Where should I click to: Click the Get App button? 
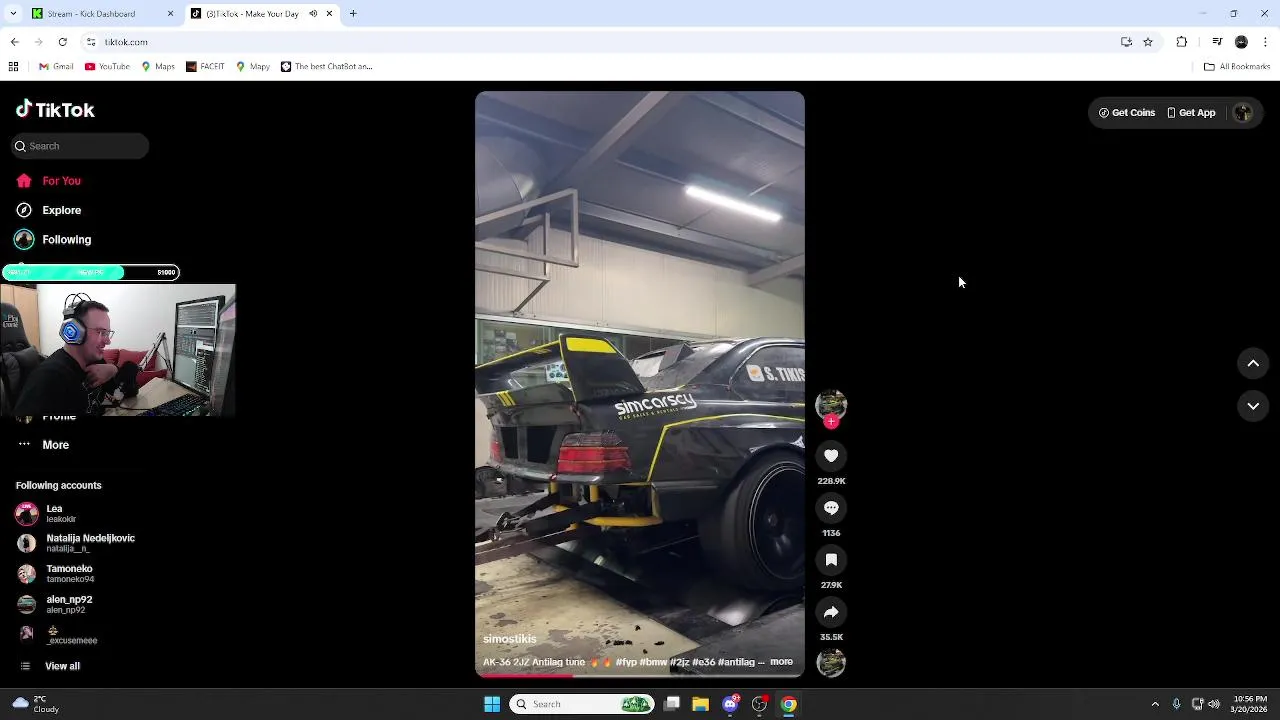tap(1191, 113)
